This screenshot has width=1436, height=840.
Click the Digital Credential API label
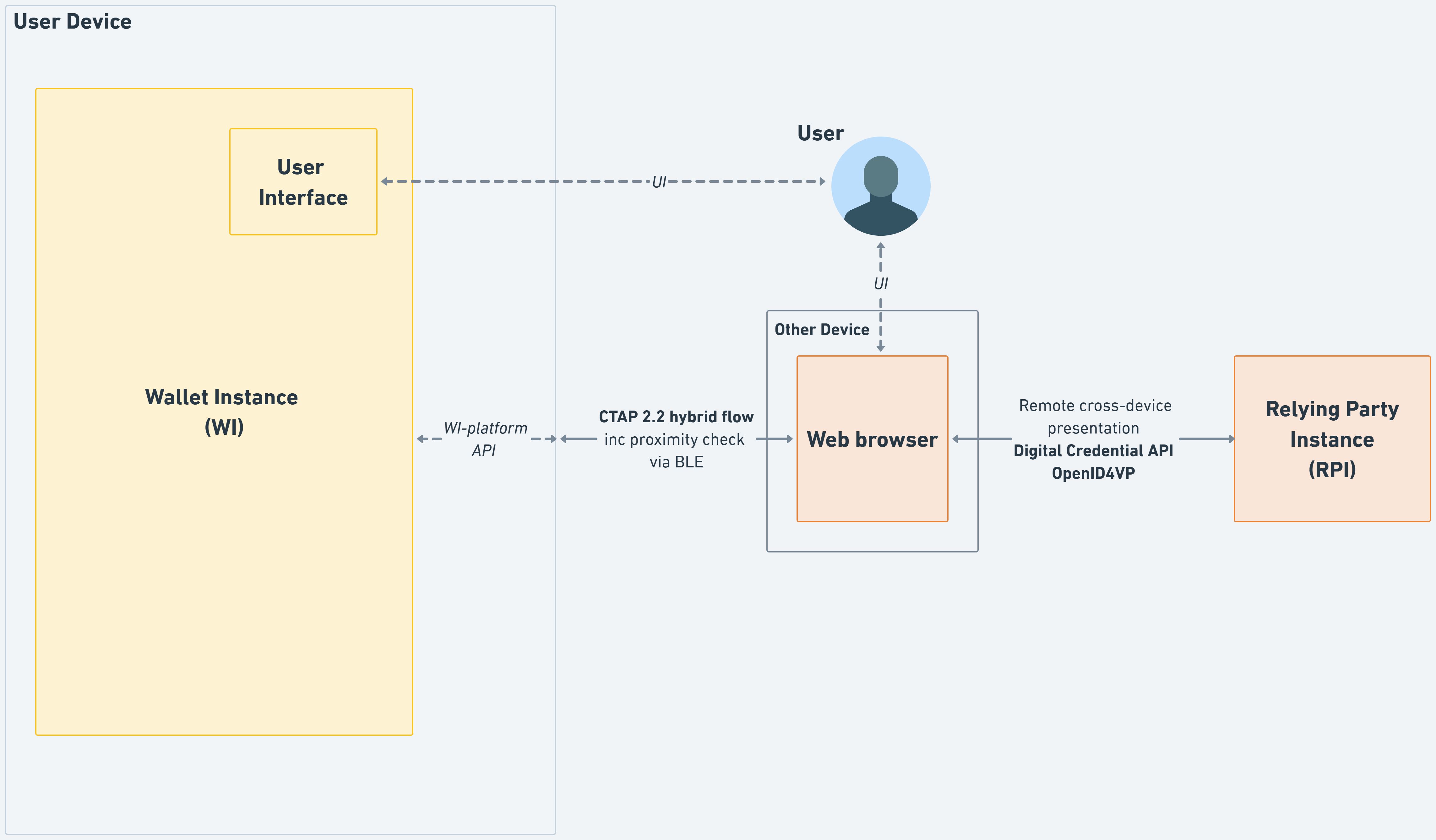click(x=1093, y=450)
